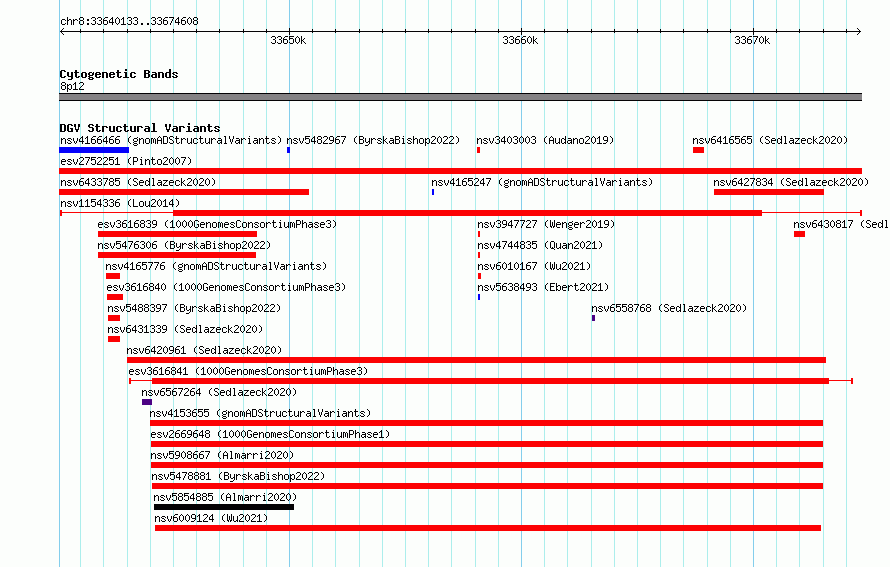
Task: Open esv3616839 1000GenomesConsortiumPhase3 label
Action: pyautogui.click(x=217, y=224)
